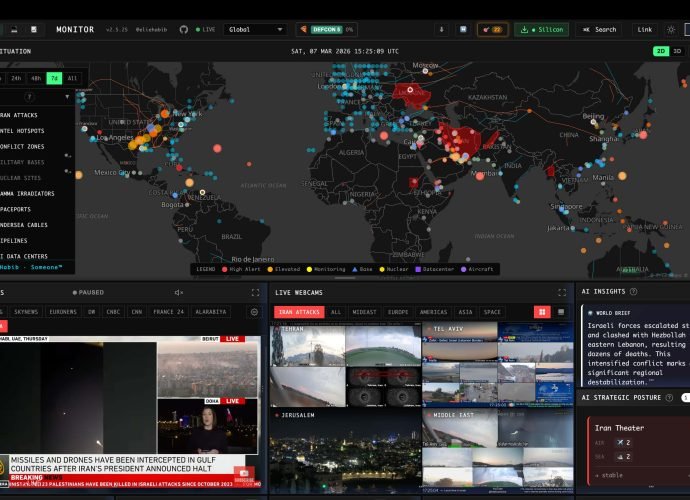Open the Global region dropdown
690x500 pixels.
[x=255, y=29]
